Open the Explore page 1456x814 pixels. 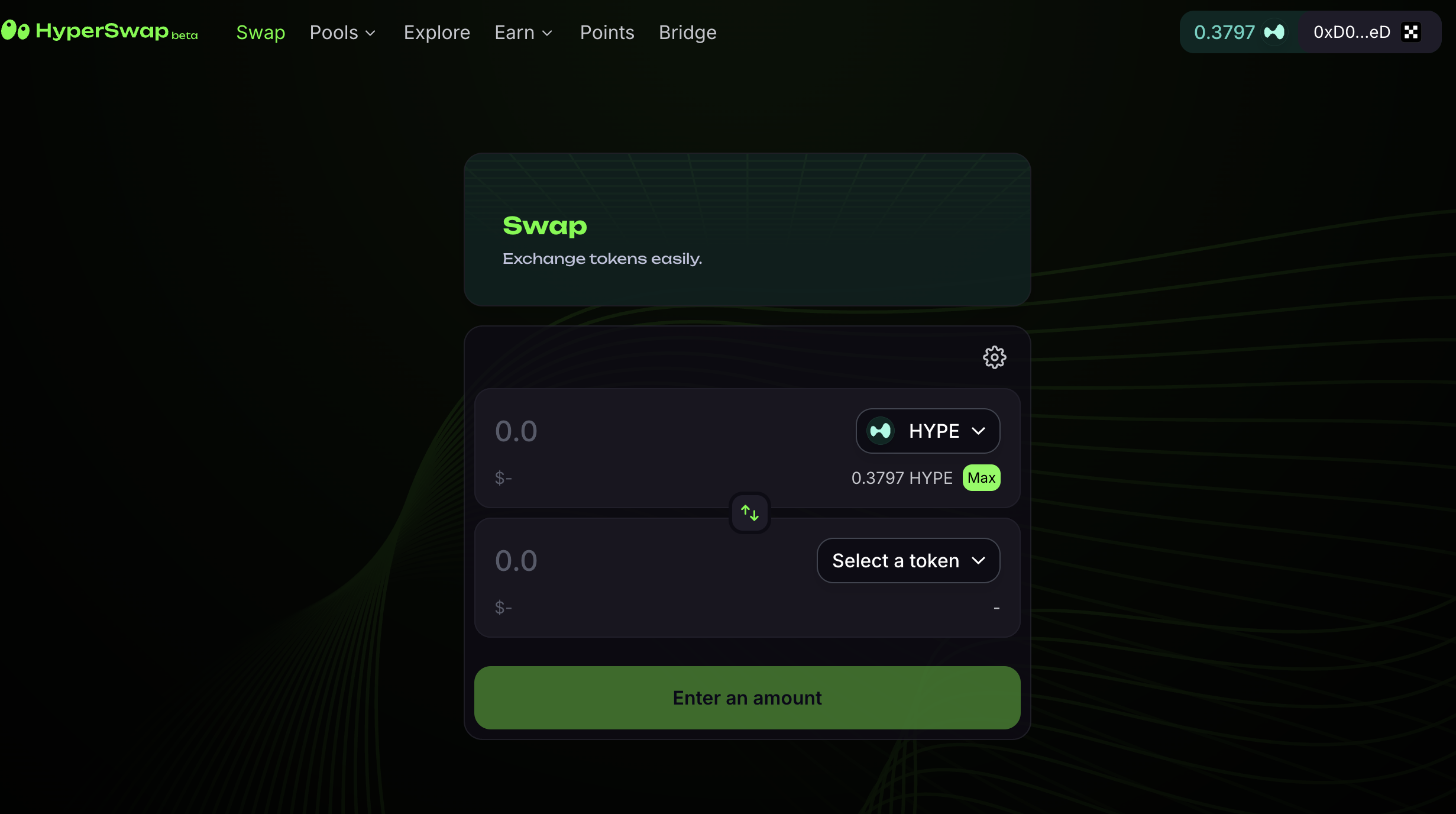436,33
